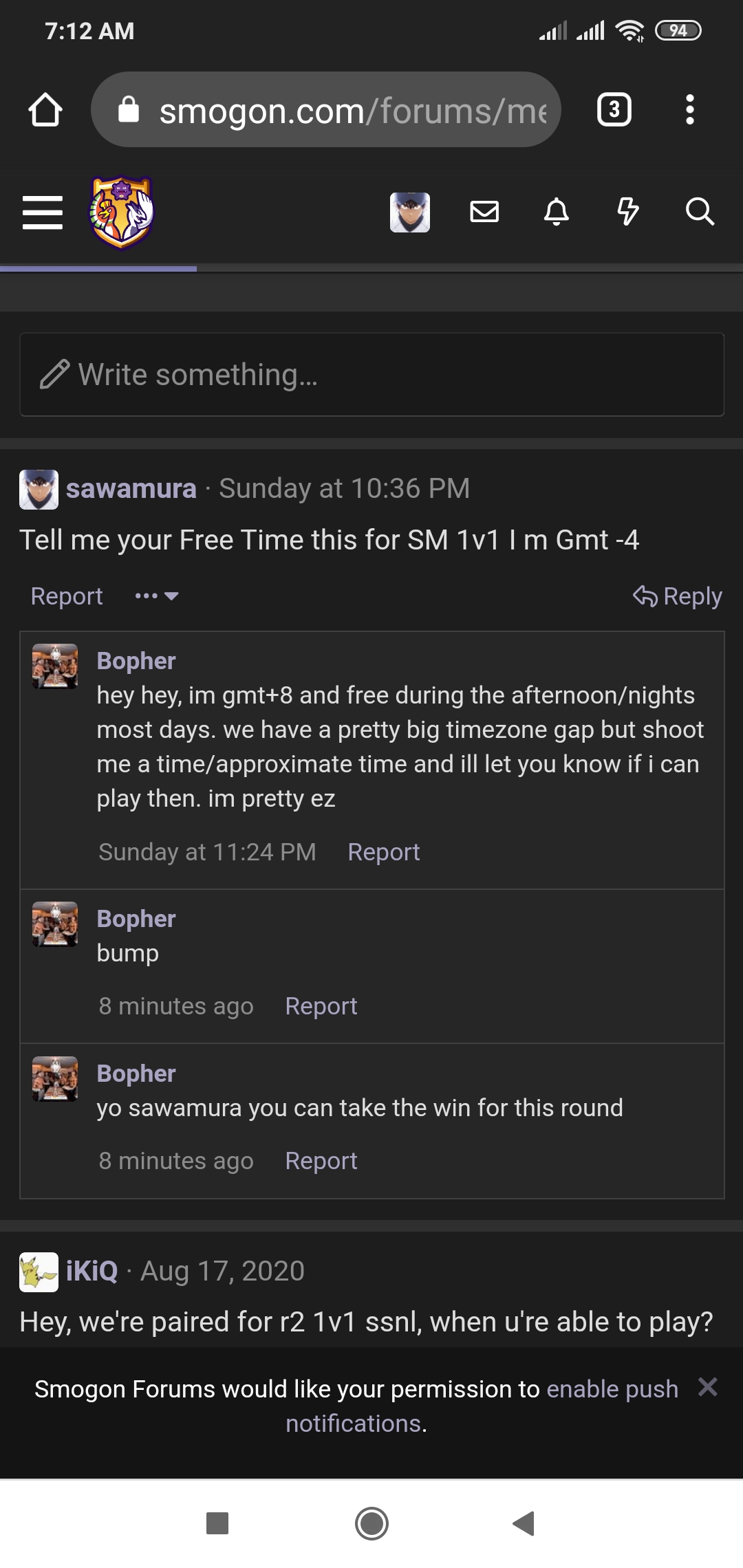The image size is (743, 1568).
Task: Report Bopher's "bump" comment
Action: click(x=321, y=1006)
